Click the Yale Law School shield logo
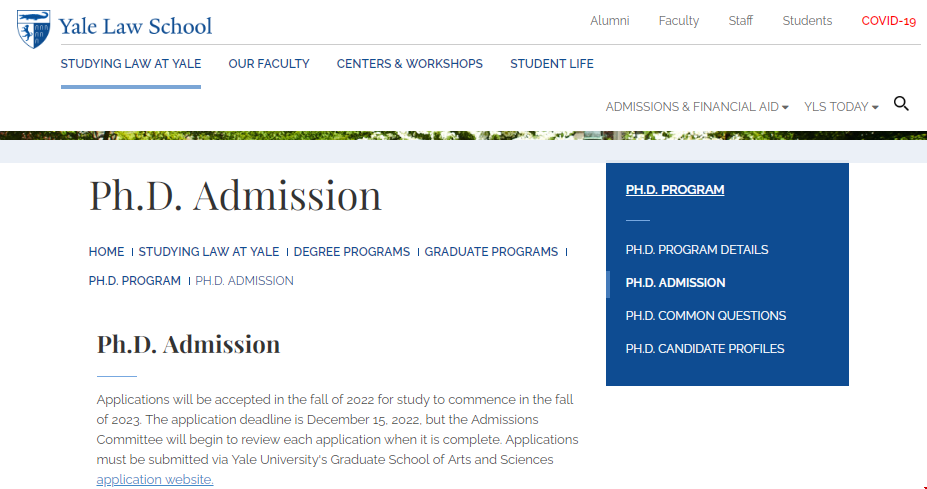 (33, 28)
